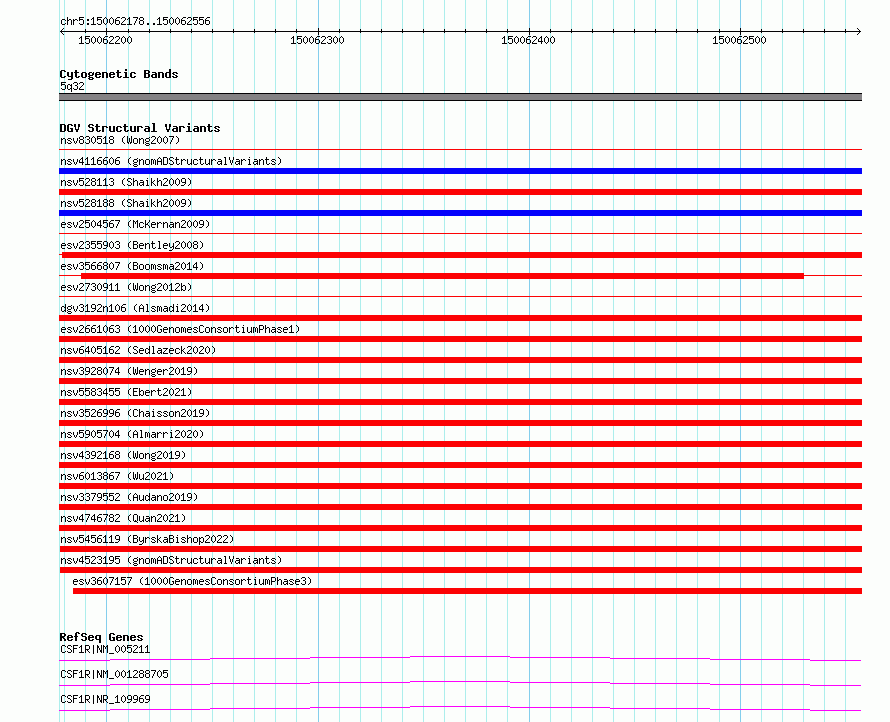Open the nsv6013867 (Wu2021) variant
The width and height of the screenshot is (890, 722).
click(x=117, y=476)
